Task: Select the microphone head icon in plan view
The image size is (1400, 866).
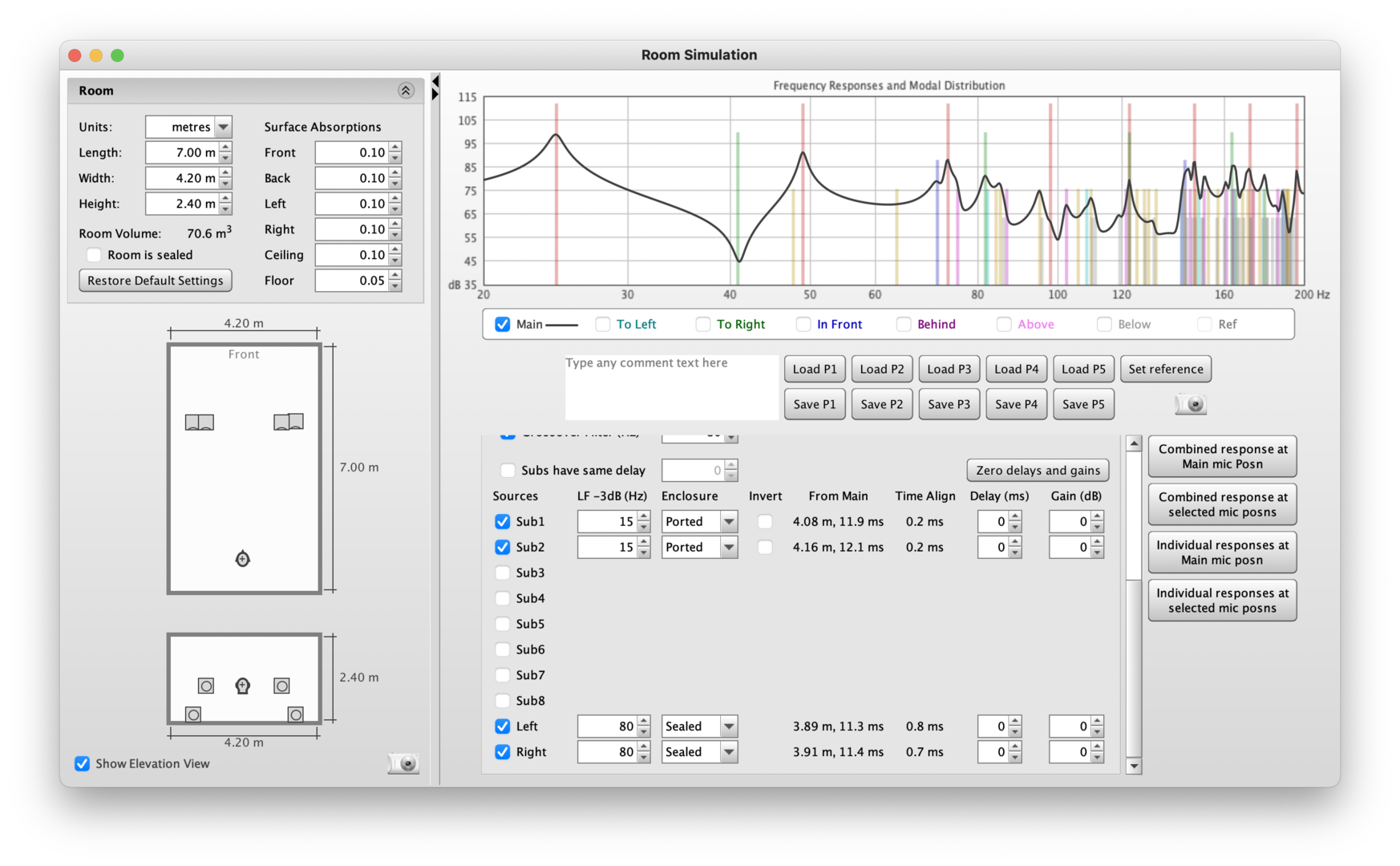Action: (x=243, y=559)
